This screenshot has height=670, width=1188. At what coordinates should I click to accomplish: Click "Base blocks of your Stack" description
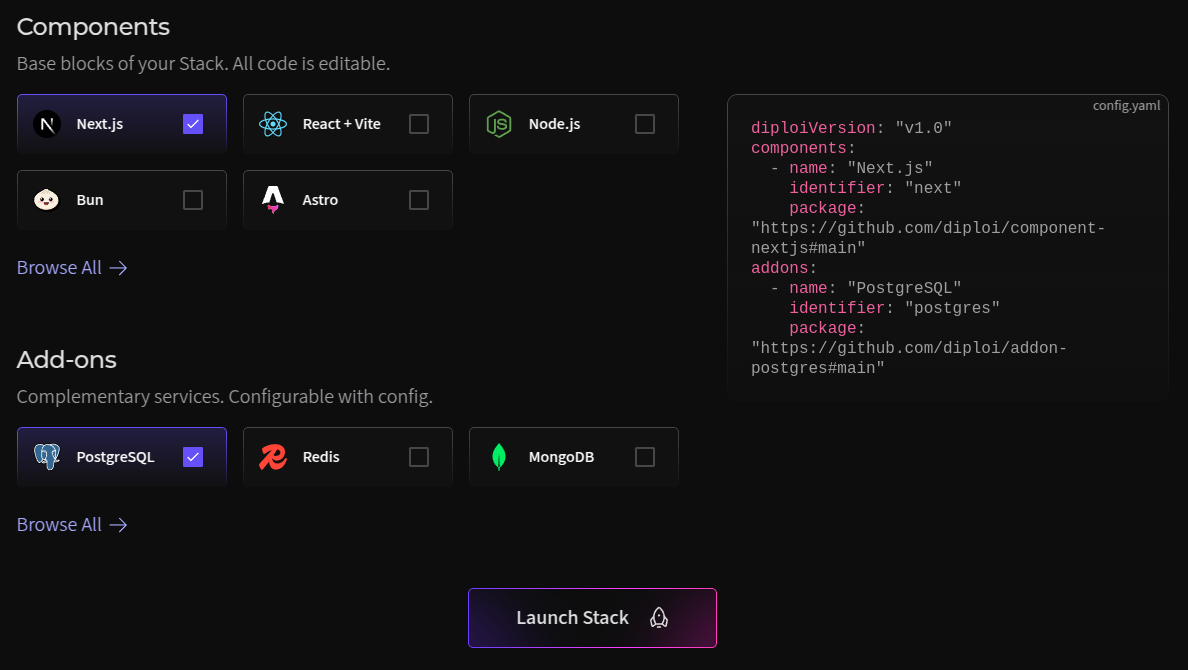[203, 64]
